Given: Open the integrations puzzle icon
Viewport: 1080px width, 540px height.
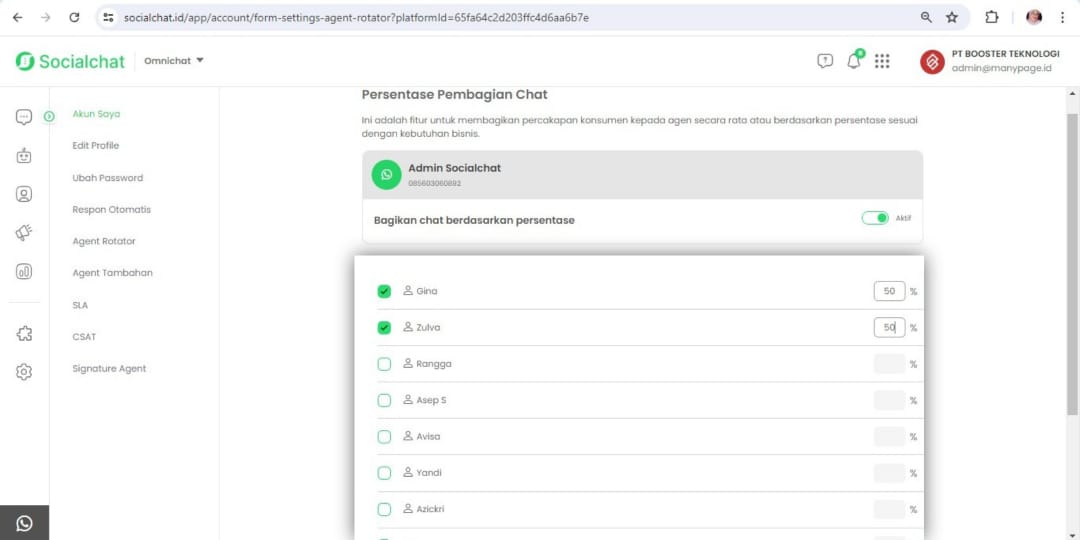Looking at the screenshot, I should point(24,333).
